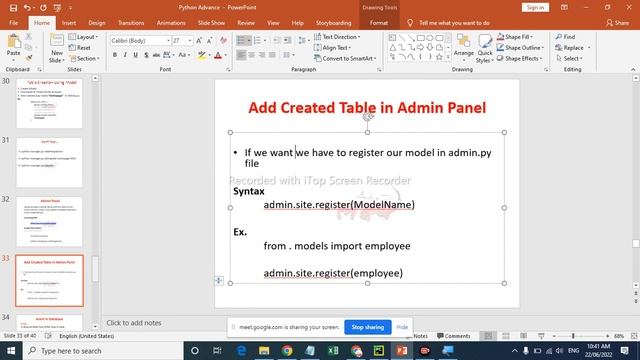This screenshot has height=360, width=640.
Task: Toggle numbered list formatting
Action: [x=257, y=40]
